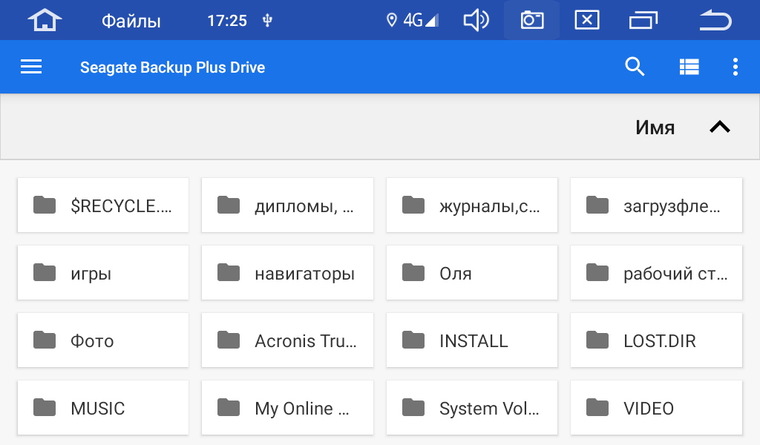This screenshot has height=445, width=760.
Task: Toggle sort direction arrow next to Имя
Action: 719,127
